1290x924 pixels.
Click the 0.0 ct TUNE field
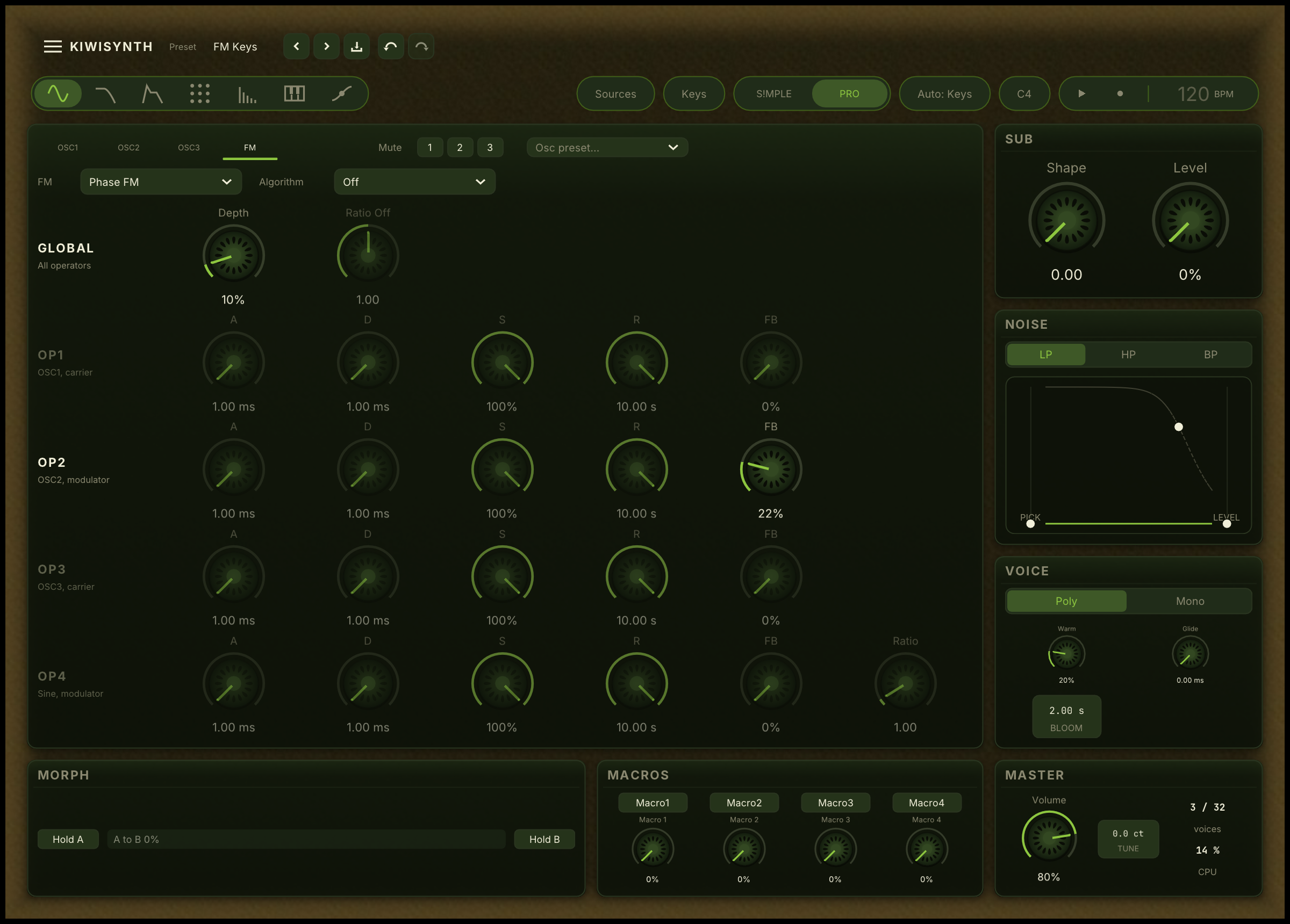click(1128, 839)
